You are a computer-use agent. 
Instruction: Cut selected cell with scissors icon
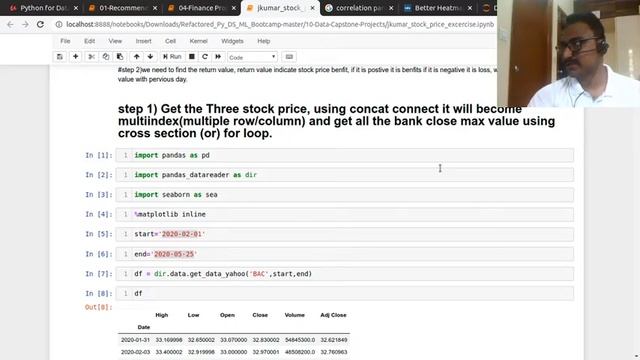tap(91, 57)
